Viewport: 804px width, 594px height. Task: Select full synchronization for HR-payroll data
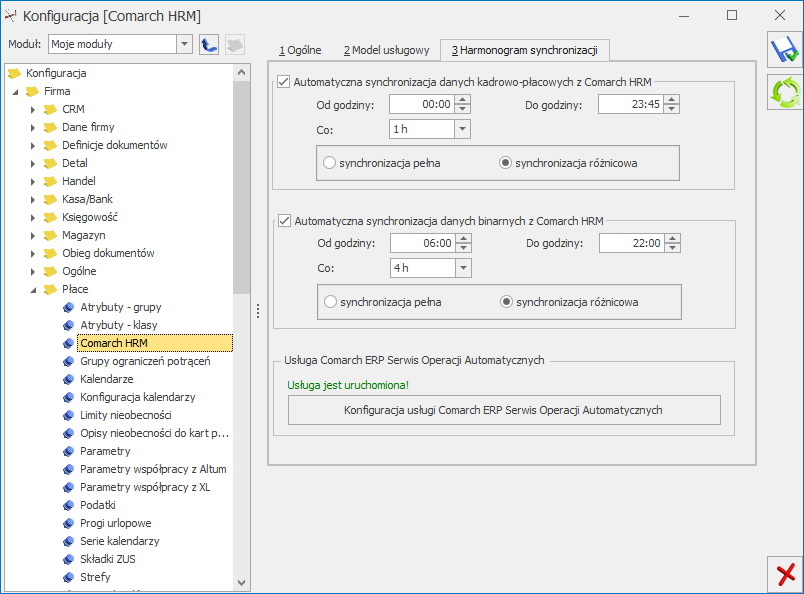coord(330,163)
